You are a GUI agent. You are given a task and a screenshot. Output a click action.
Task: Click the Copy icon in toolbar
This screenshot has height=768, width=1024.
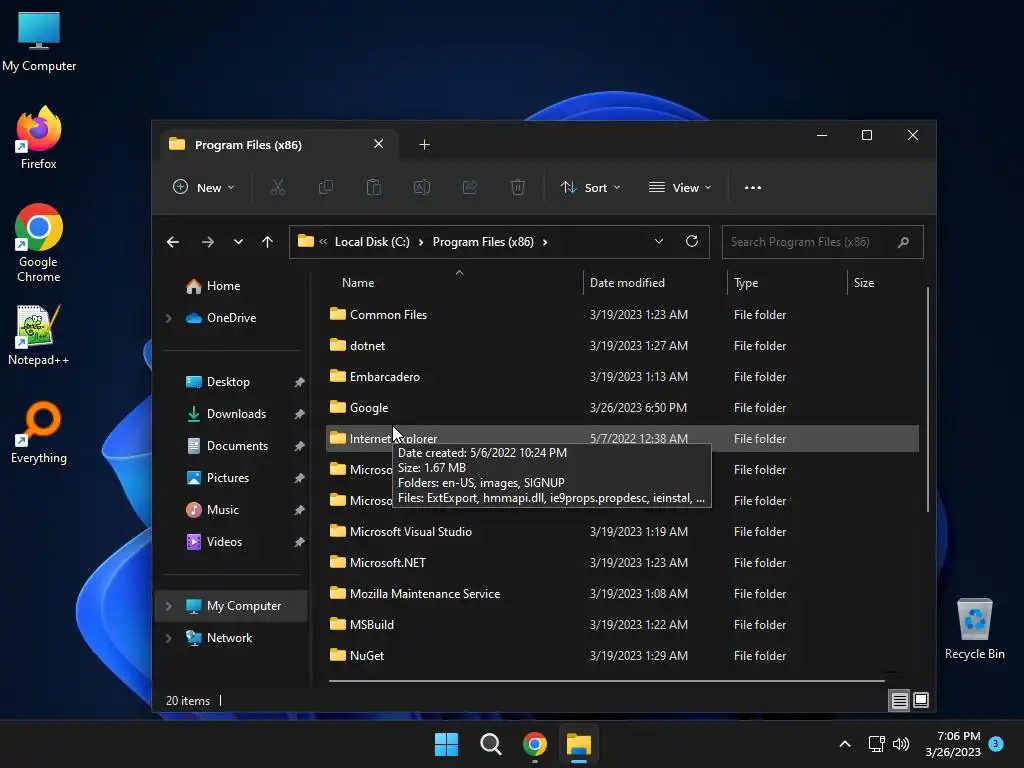click(325, 187)
